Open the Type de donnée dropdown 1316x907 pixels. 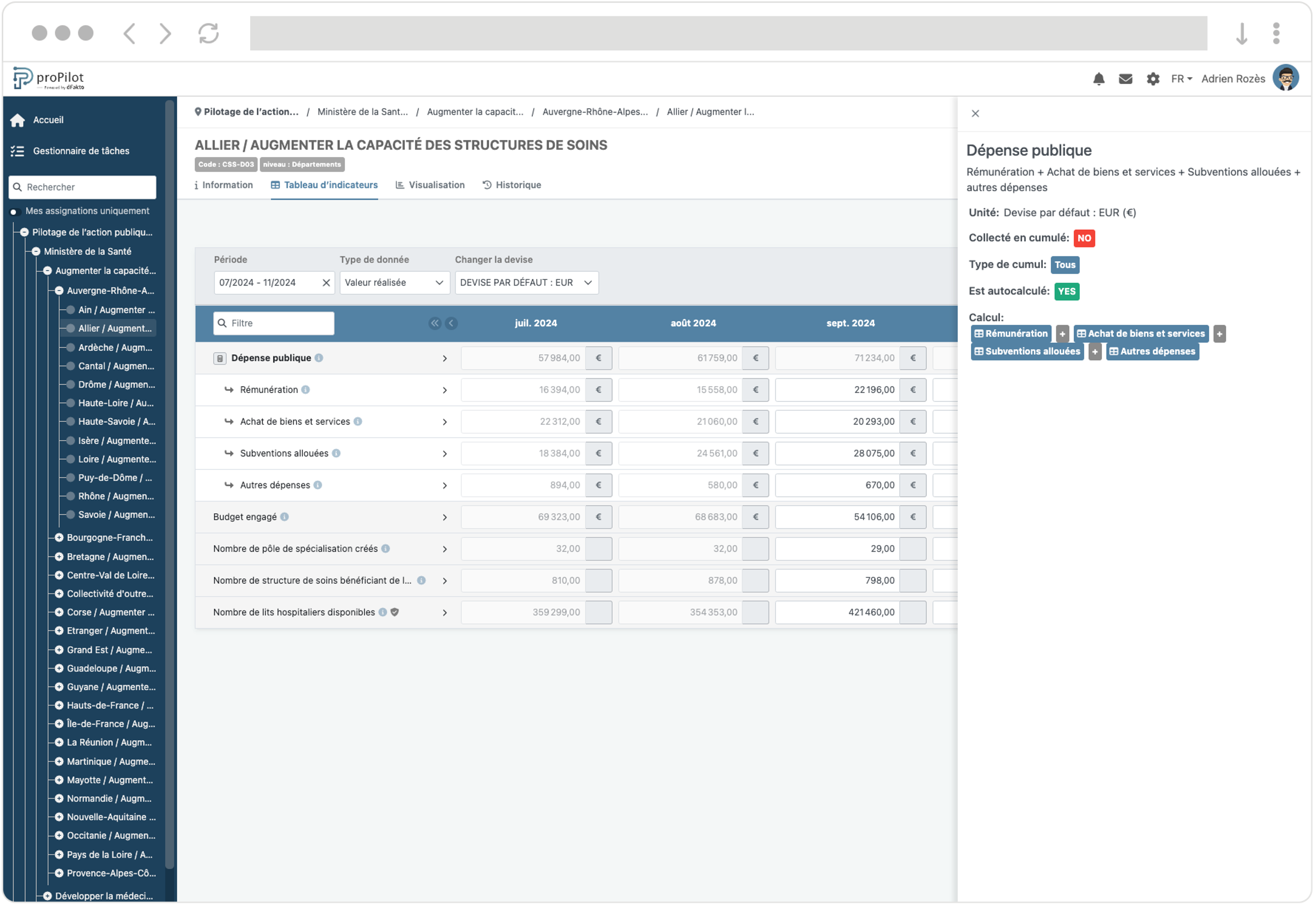pos(394,283)
